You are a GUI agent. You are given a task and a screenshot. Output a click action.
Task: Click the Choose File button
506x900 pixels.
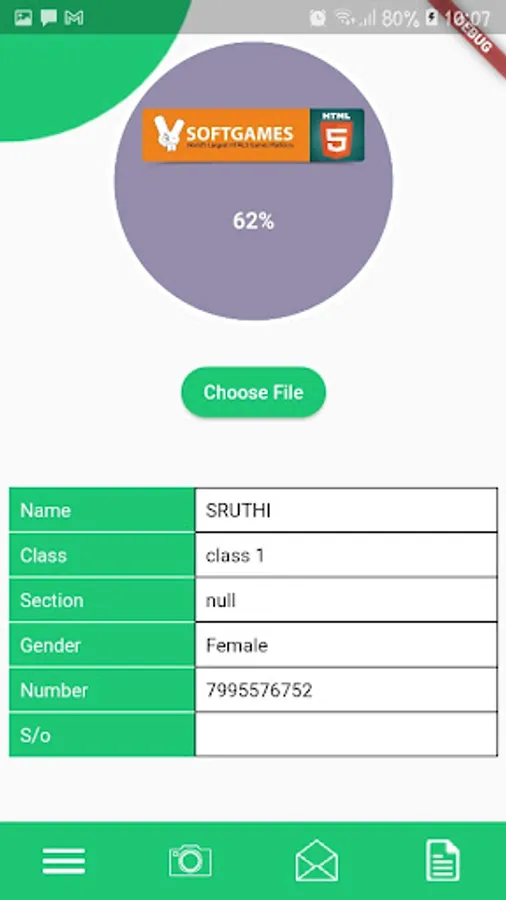pos(254,392)
